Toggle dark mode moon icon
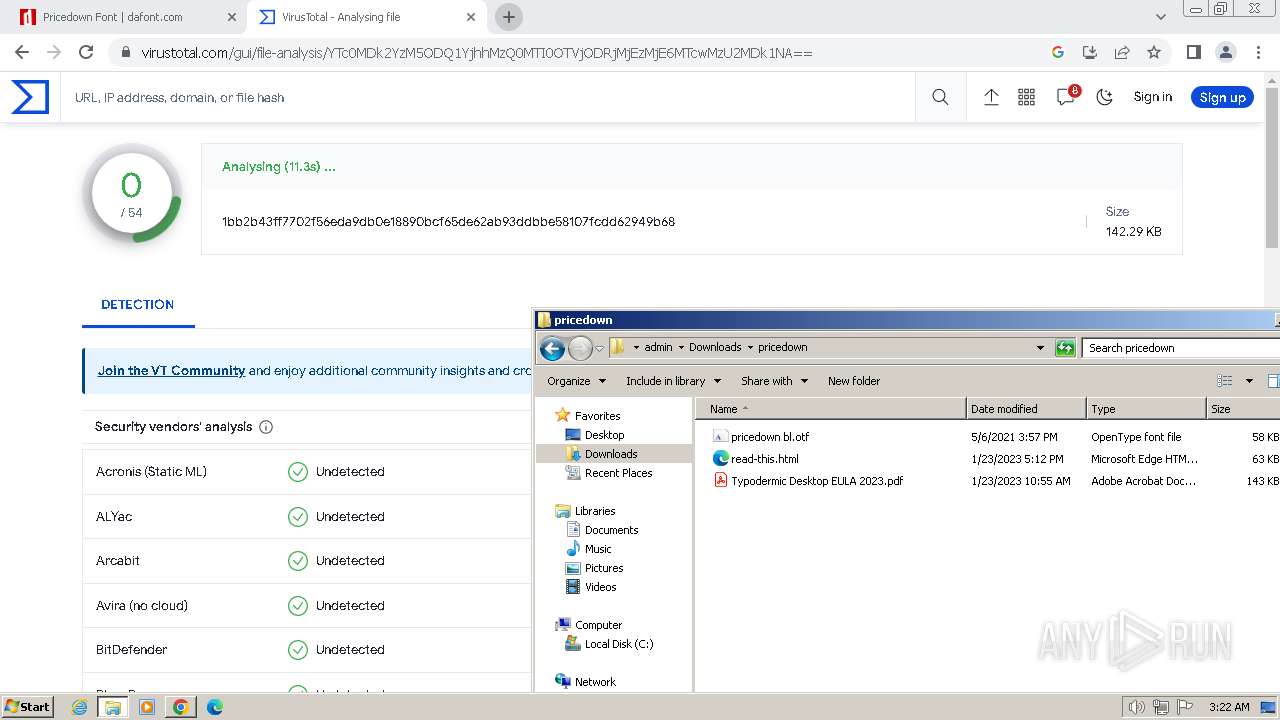The image size is (1280, 720). pyautogui.click(x=1105, y=97)
